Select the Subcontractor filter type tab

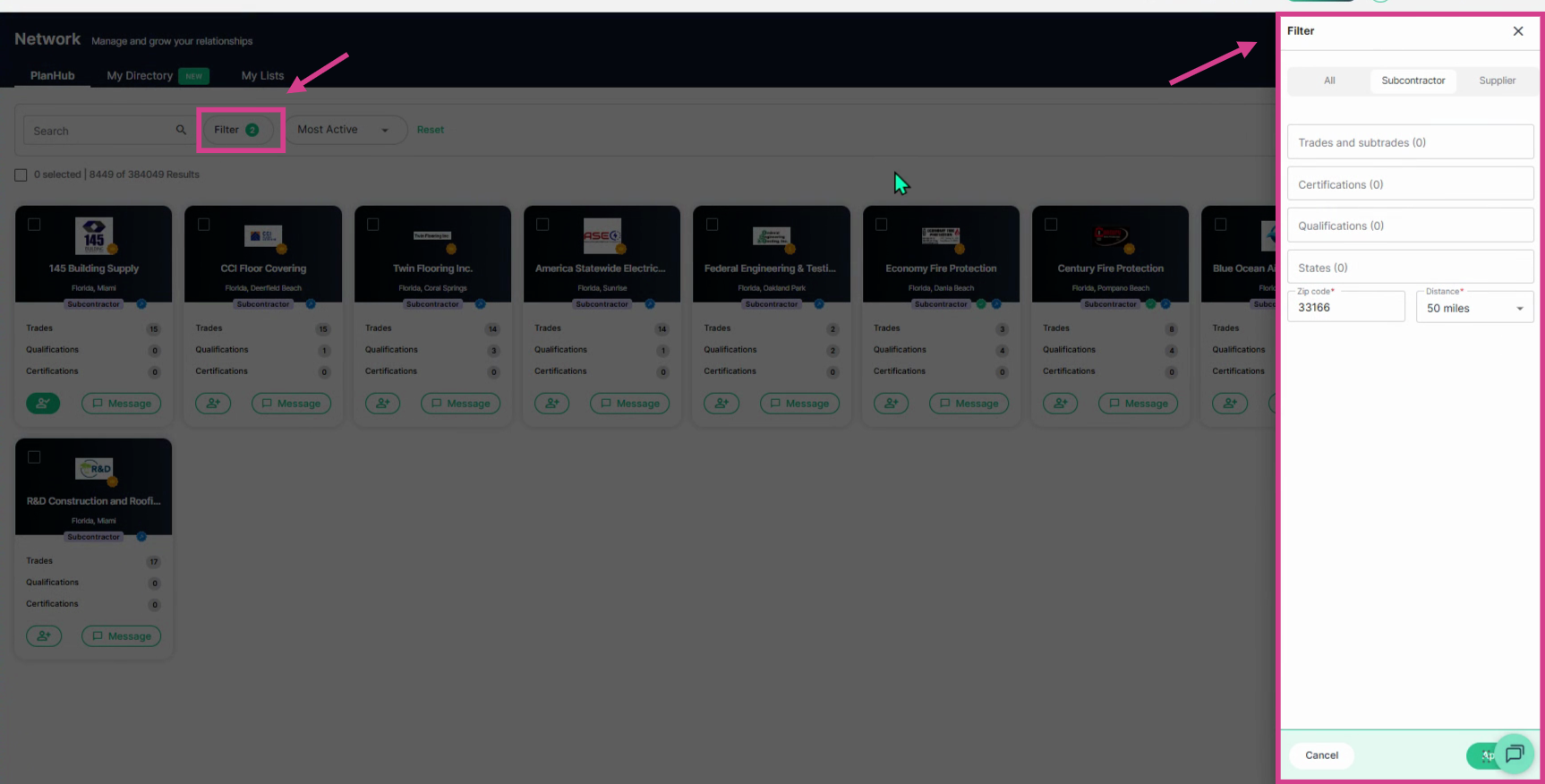pyautogui.click(x=1413, y=81)
